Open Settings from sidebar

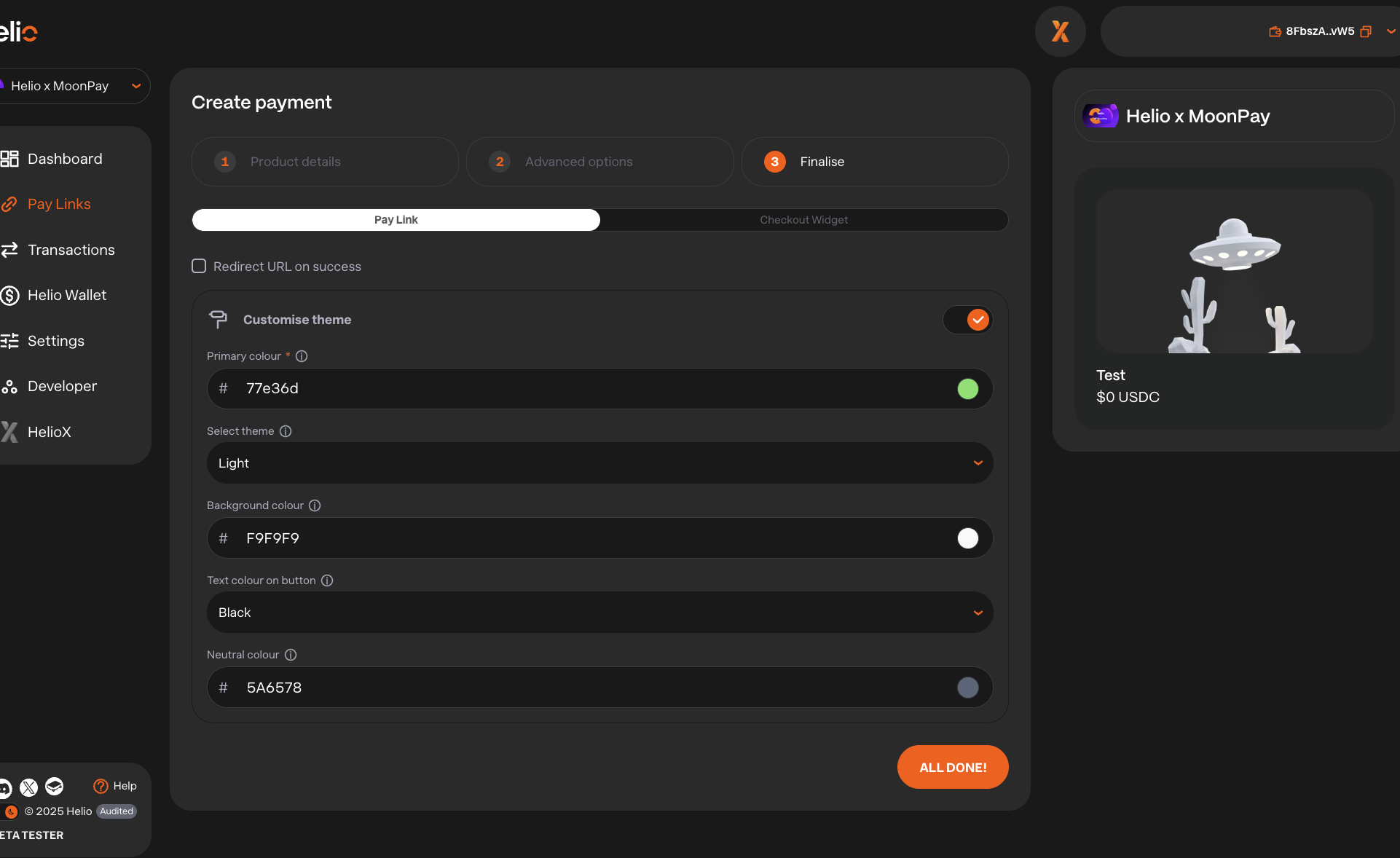tap(55, 341)
